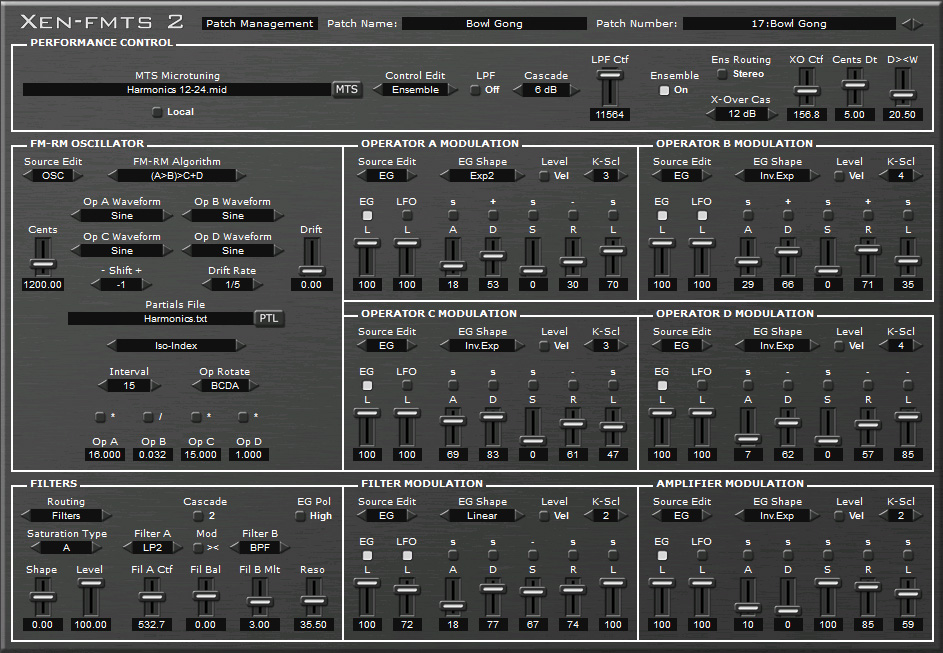This screenshot has width=943, height=653.
Task: Toggle the Op B divide checkbox
Action: coord(148,417)
